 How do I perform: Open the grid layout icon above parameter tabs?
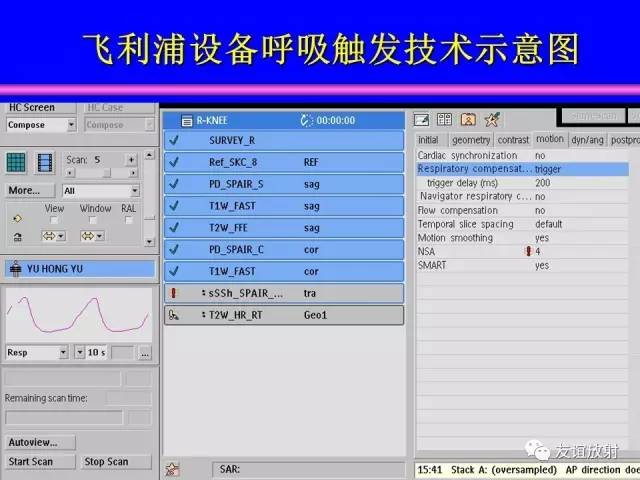[x=444, y=119]
